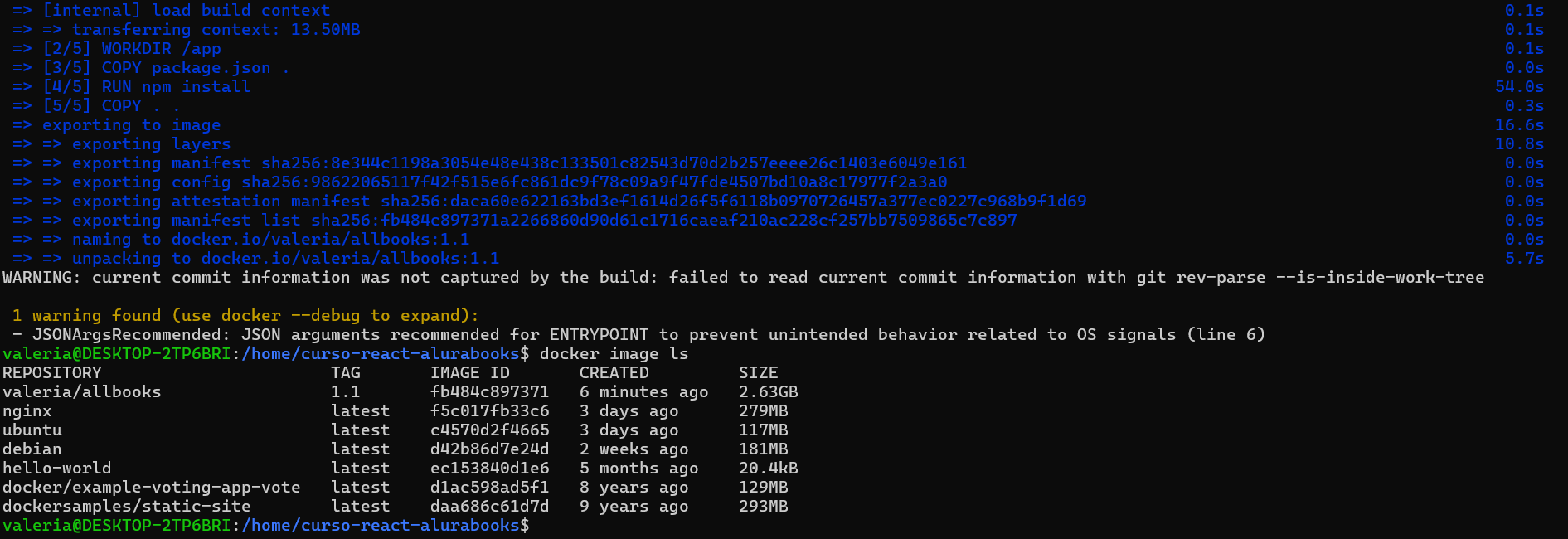Viewport: 1568px width, 539px height.
Task: Click the typed command docker image ls
Action: click(x=614, y=354)
